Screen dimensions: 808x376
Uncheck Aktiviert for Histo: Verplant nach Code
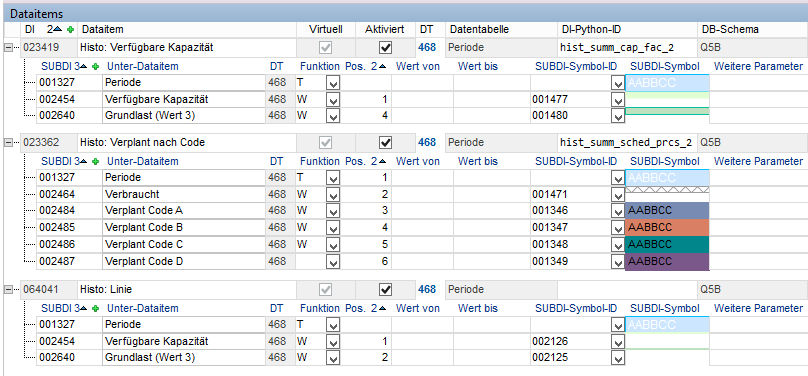(385, 142)
